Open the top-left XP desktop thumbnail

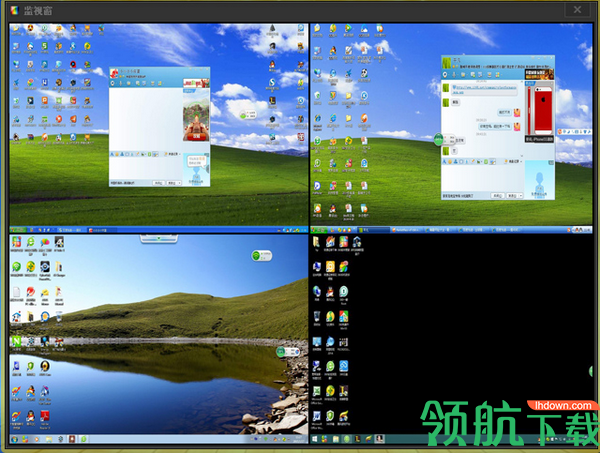click(158, 128)
